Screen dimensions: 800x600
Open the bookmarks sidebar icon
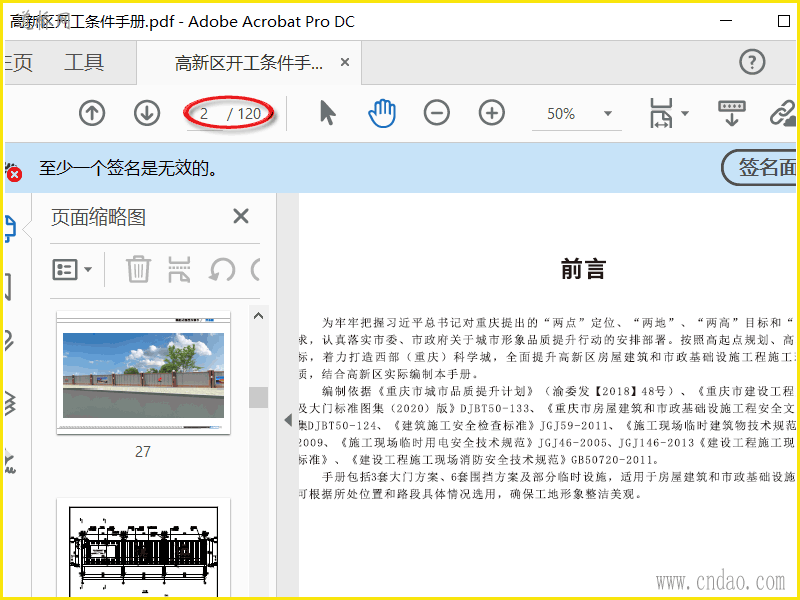tap(8, 287)
